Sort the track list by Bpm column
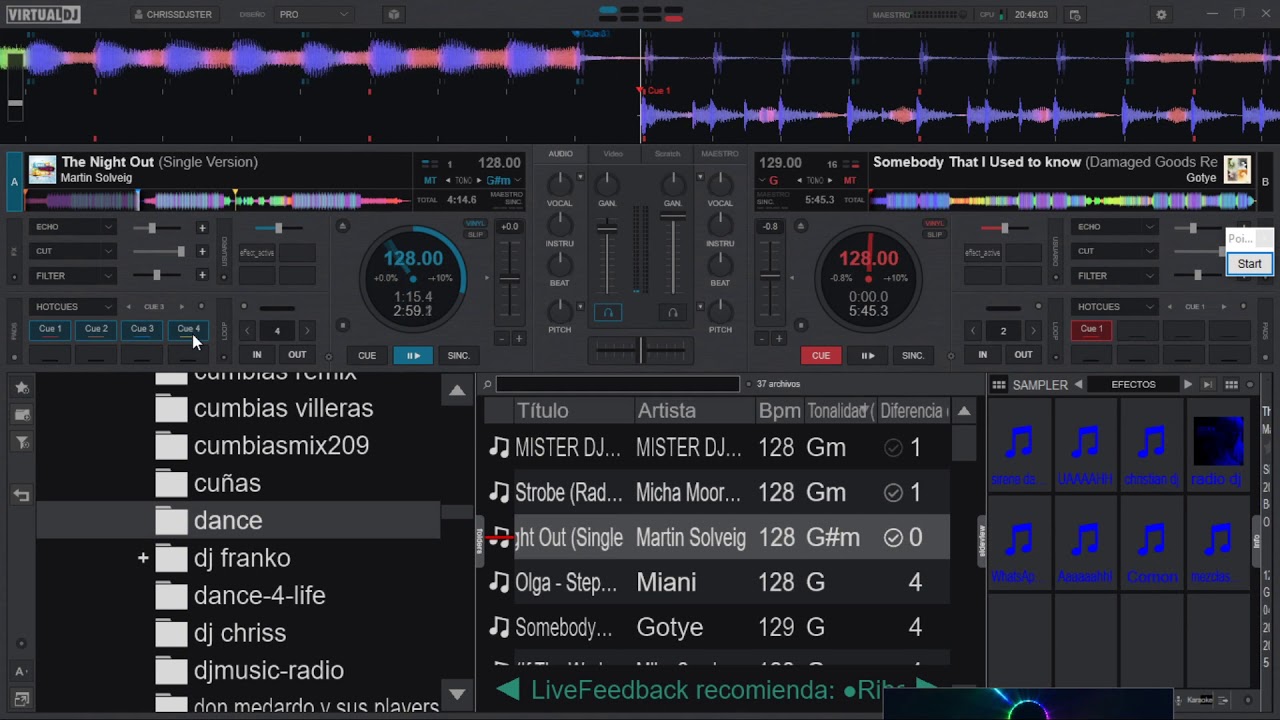Screen dimensions: 1280x720 (779, 411)
